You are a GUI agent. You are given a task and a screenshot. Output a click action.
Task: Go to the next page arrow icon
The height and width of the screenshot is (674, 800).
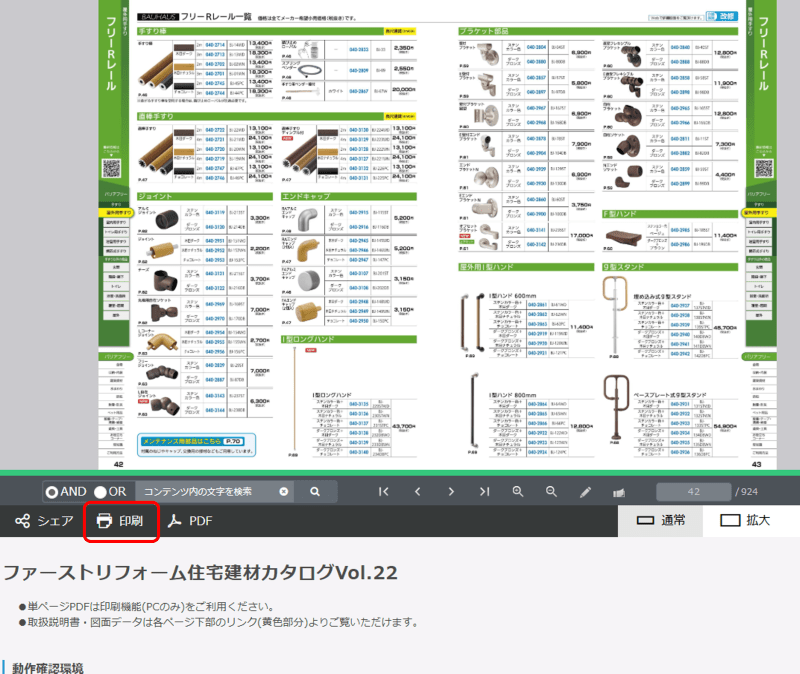coord(451,491)
